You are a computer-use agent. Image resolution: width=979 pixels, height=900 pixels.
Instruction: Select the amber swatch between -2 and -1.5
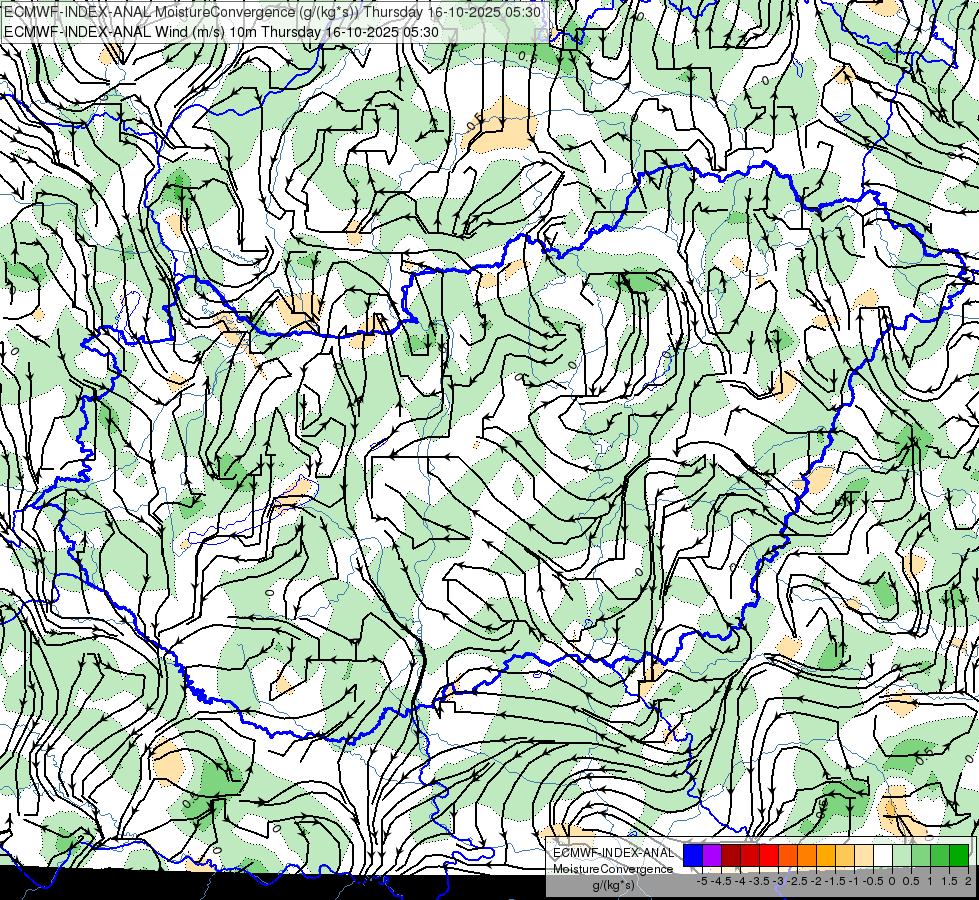(x=826, y=855)
